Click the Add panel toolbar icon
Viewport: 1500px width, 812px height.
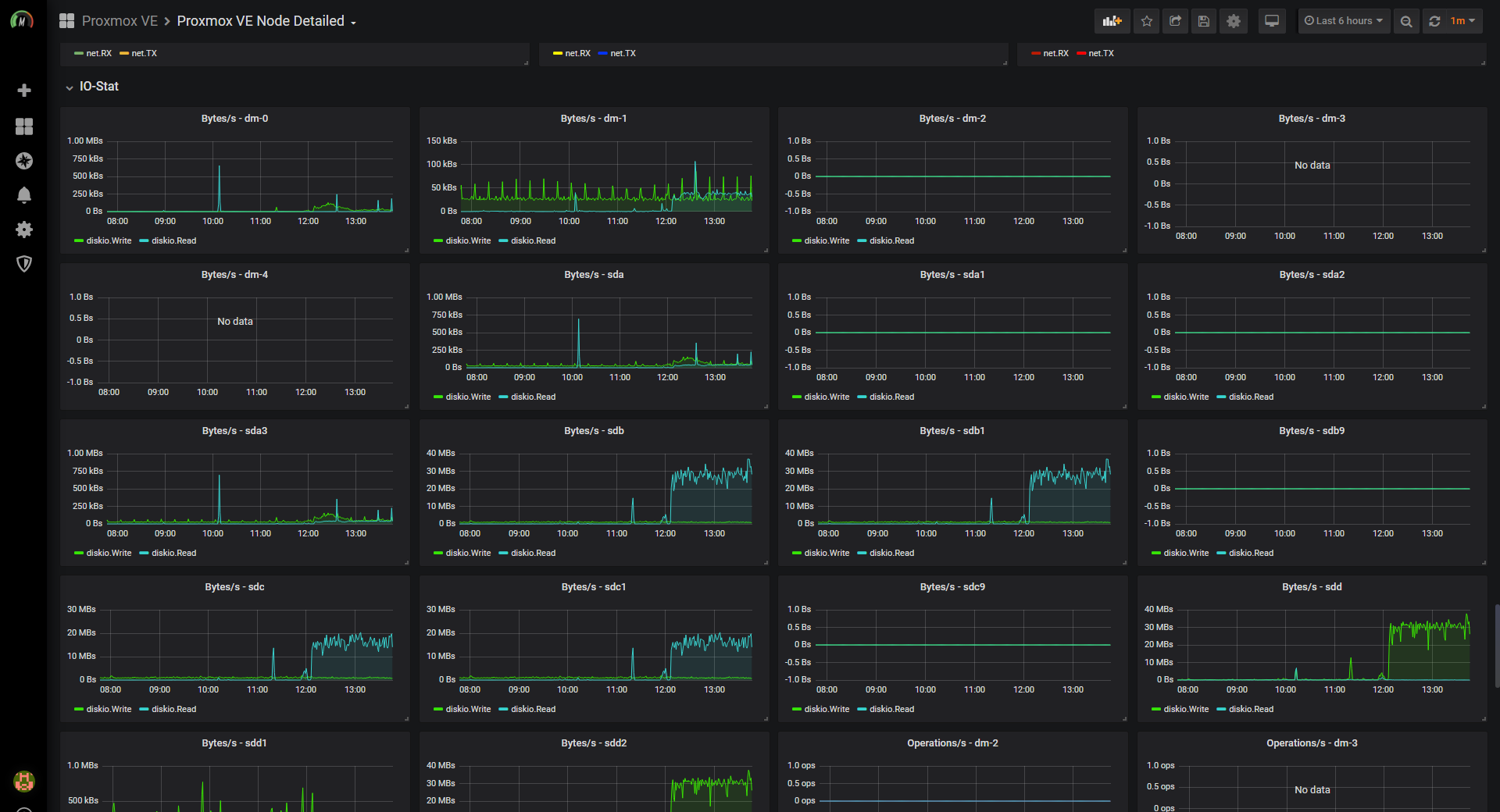[x=1112, y=21]
